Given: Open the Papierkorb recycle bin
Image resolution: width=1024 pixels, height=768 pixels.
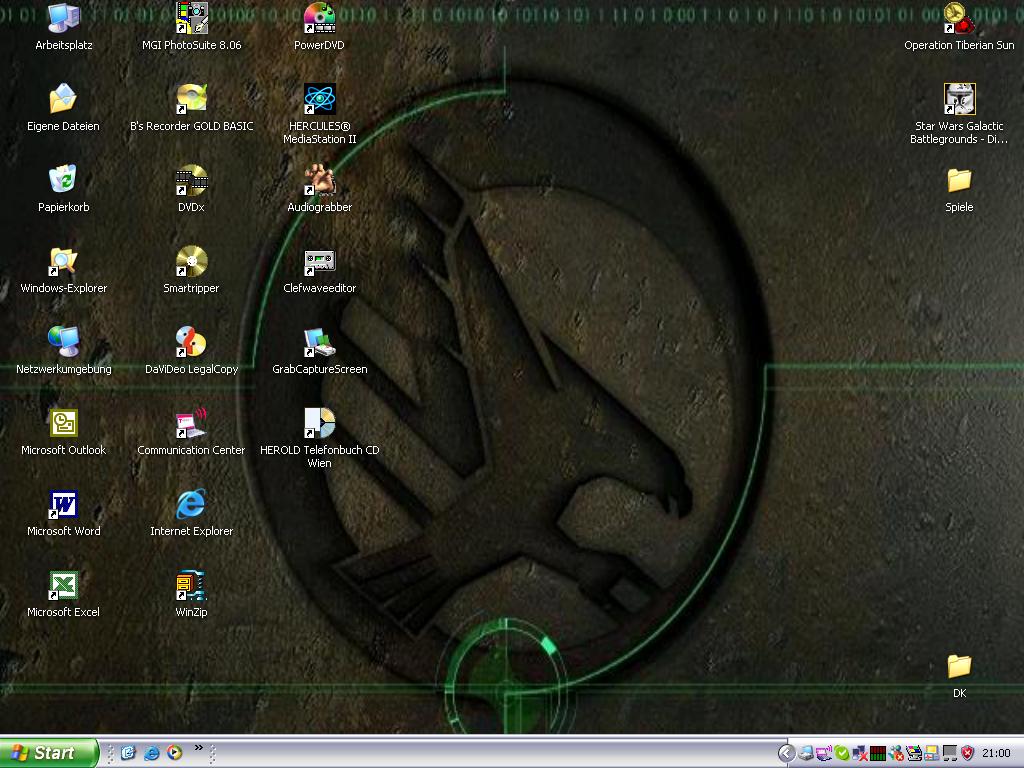Looking at the screenshot, I should (x=63, y=180).
